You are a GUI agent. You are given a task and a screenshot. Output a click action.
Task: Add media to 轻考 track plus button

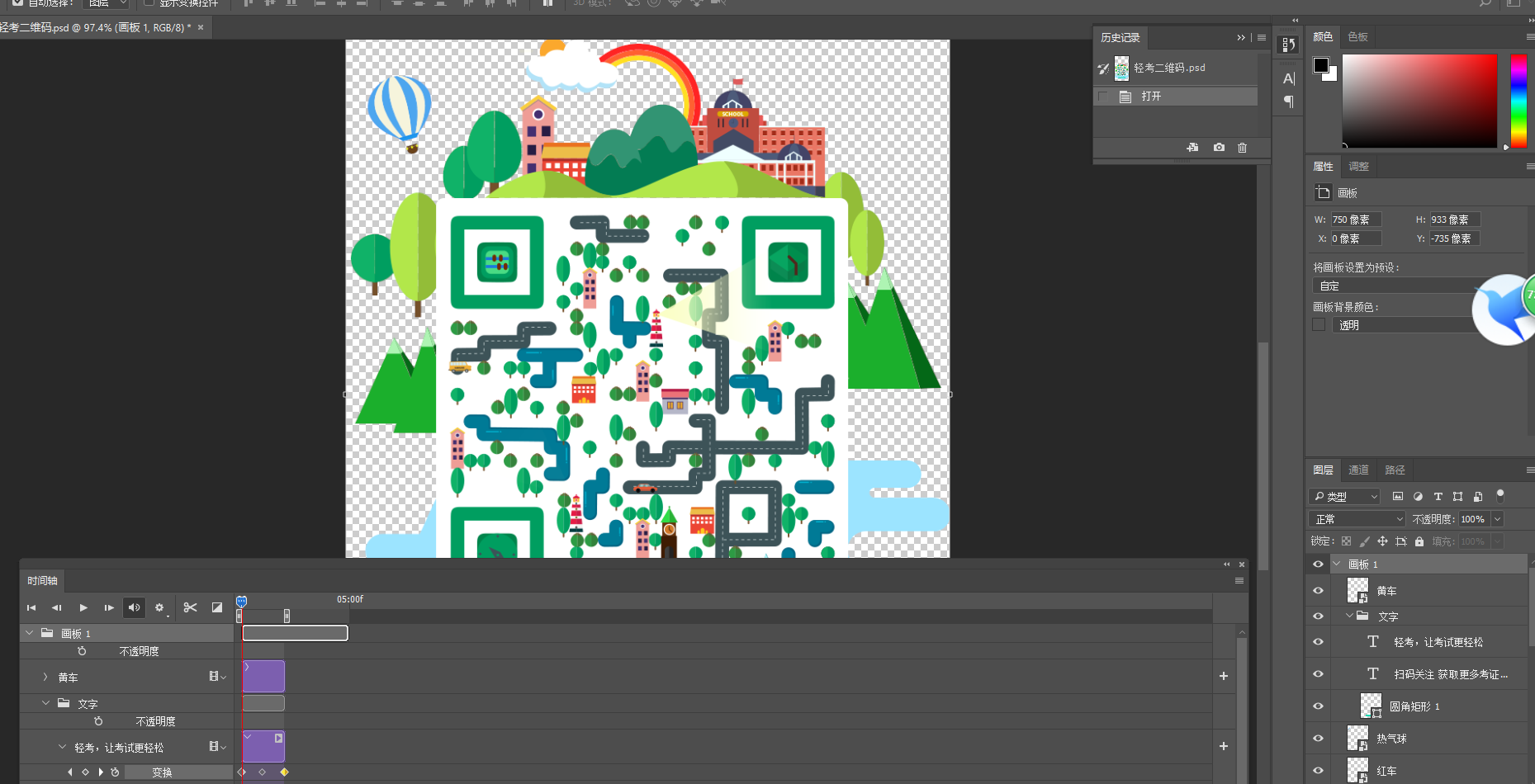[1223, 746]
